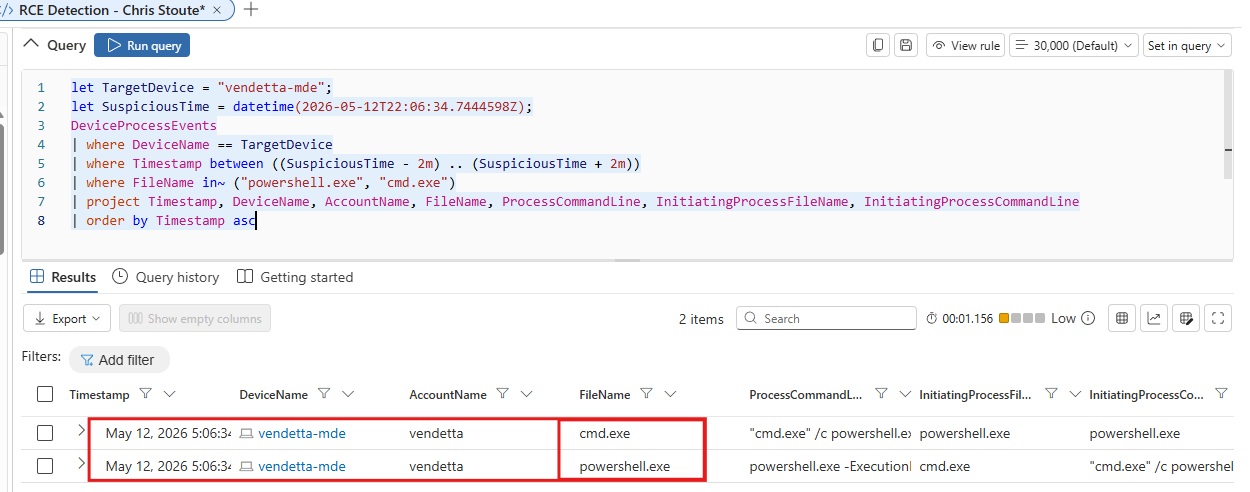Screen dimensions: 1250x492
Task: Select all rows with the header checkbox
Action: coord(45,394)
